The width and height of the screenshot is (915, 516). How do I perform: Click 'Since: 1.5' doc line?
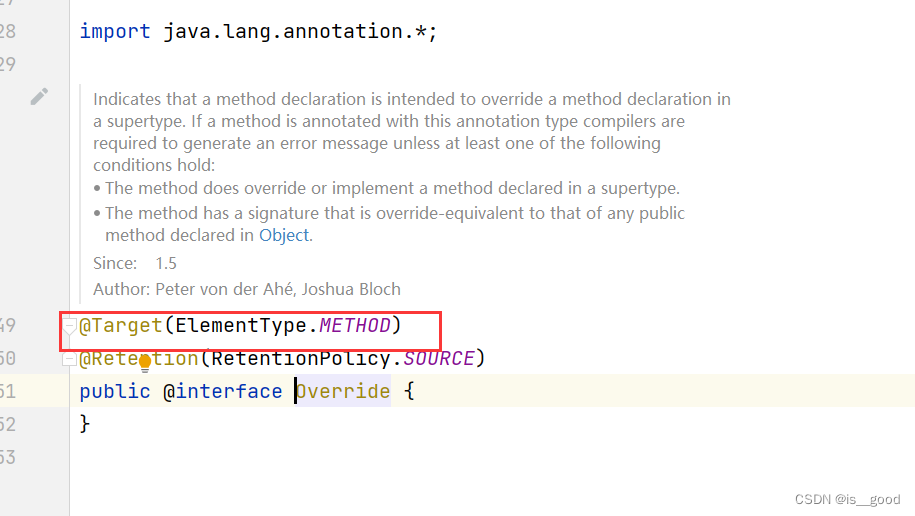click(135, 263)
